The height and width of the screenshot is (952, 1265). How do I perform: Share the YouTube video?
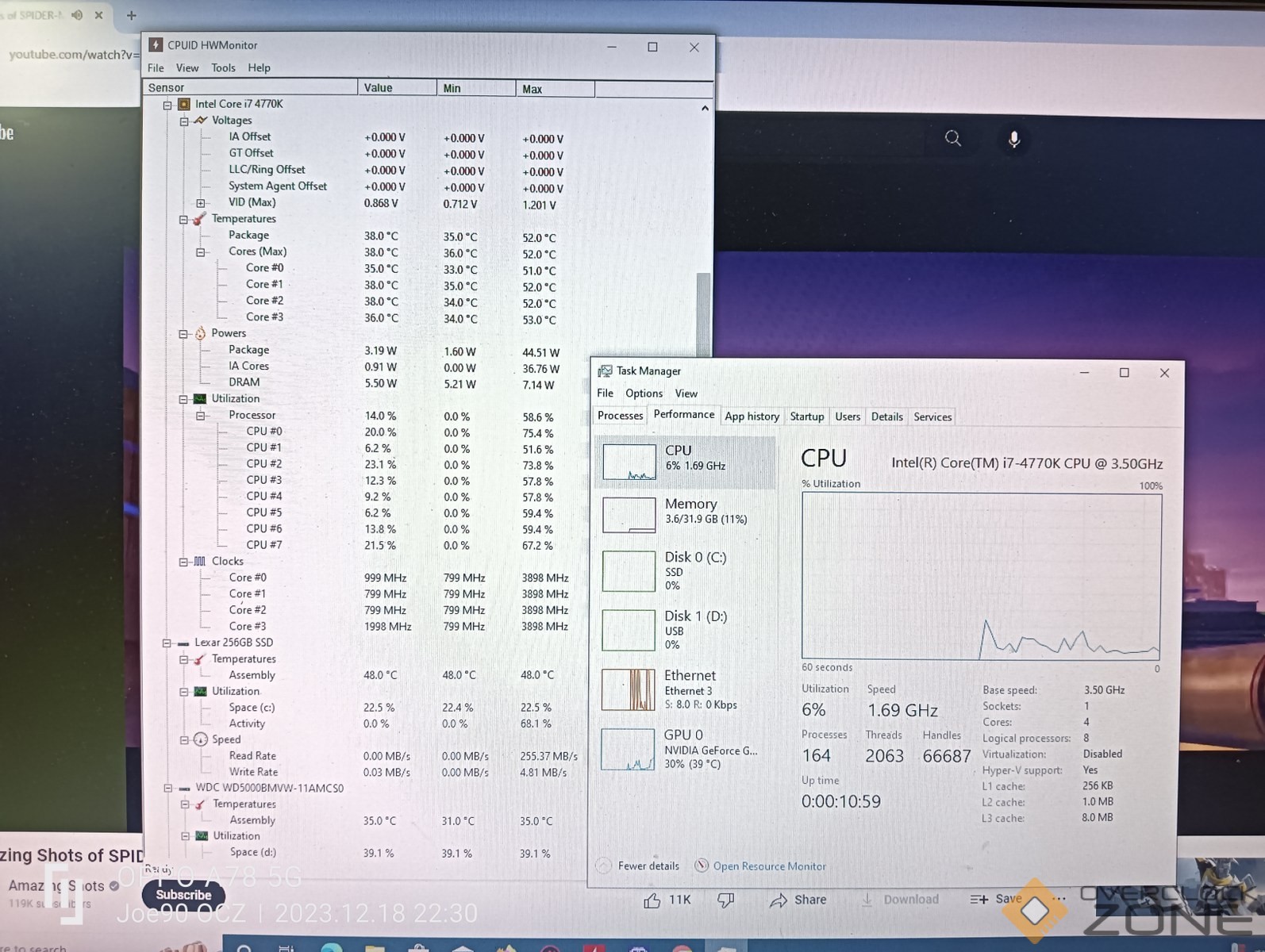point(798,900)
